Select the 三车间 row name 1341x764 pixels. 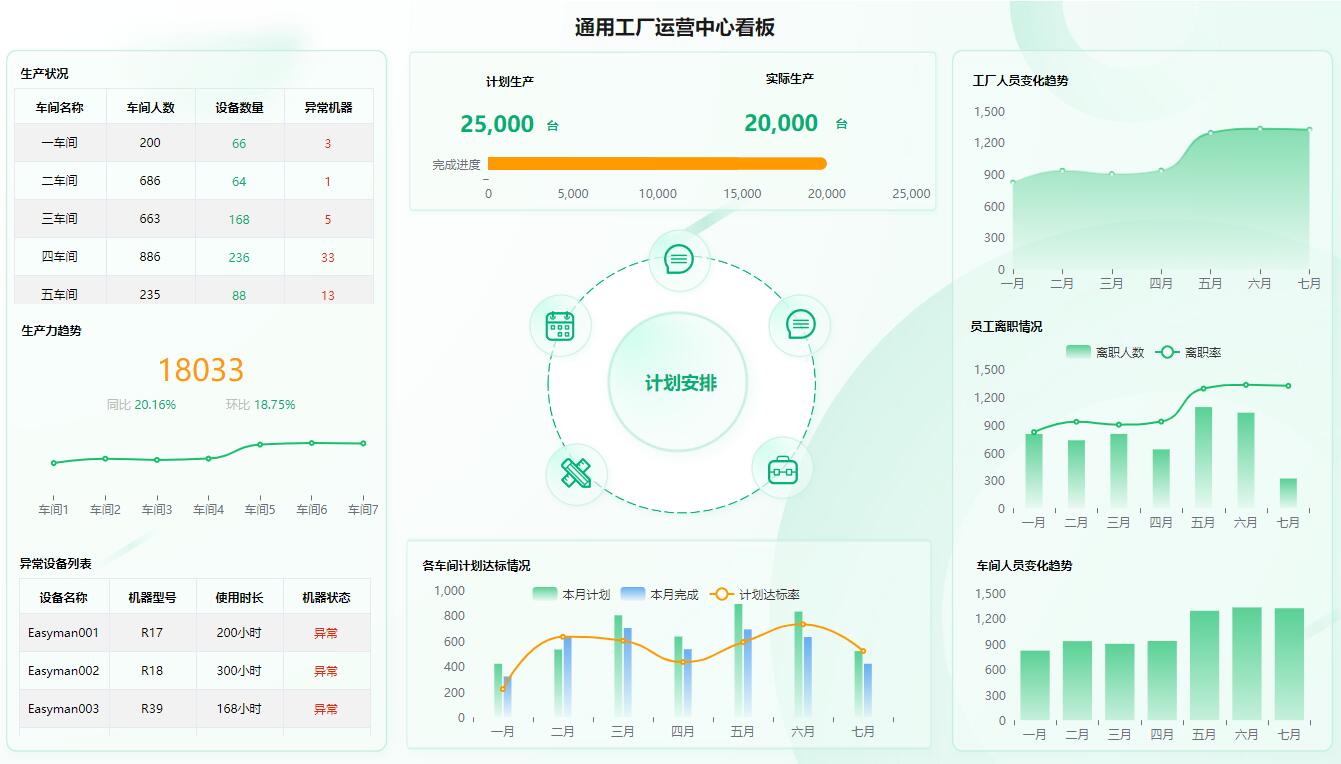[x=59, y=219]
